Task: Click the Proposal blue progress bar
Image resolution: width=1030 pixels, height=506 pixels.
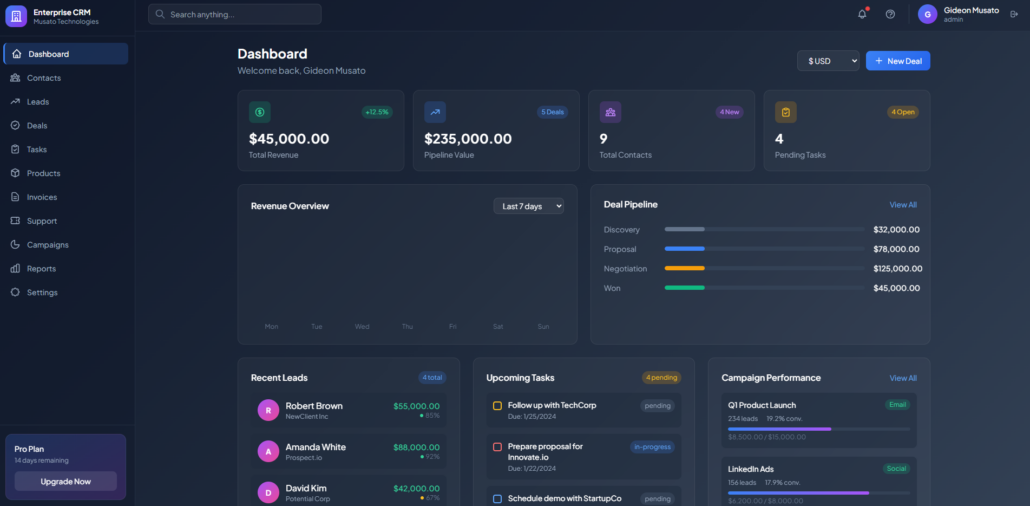Action: click(684, 249)
